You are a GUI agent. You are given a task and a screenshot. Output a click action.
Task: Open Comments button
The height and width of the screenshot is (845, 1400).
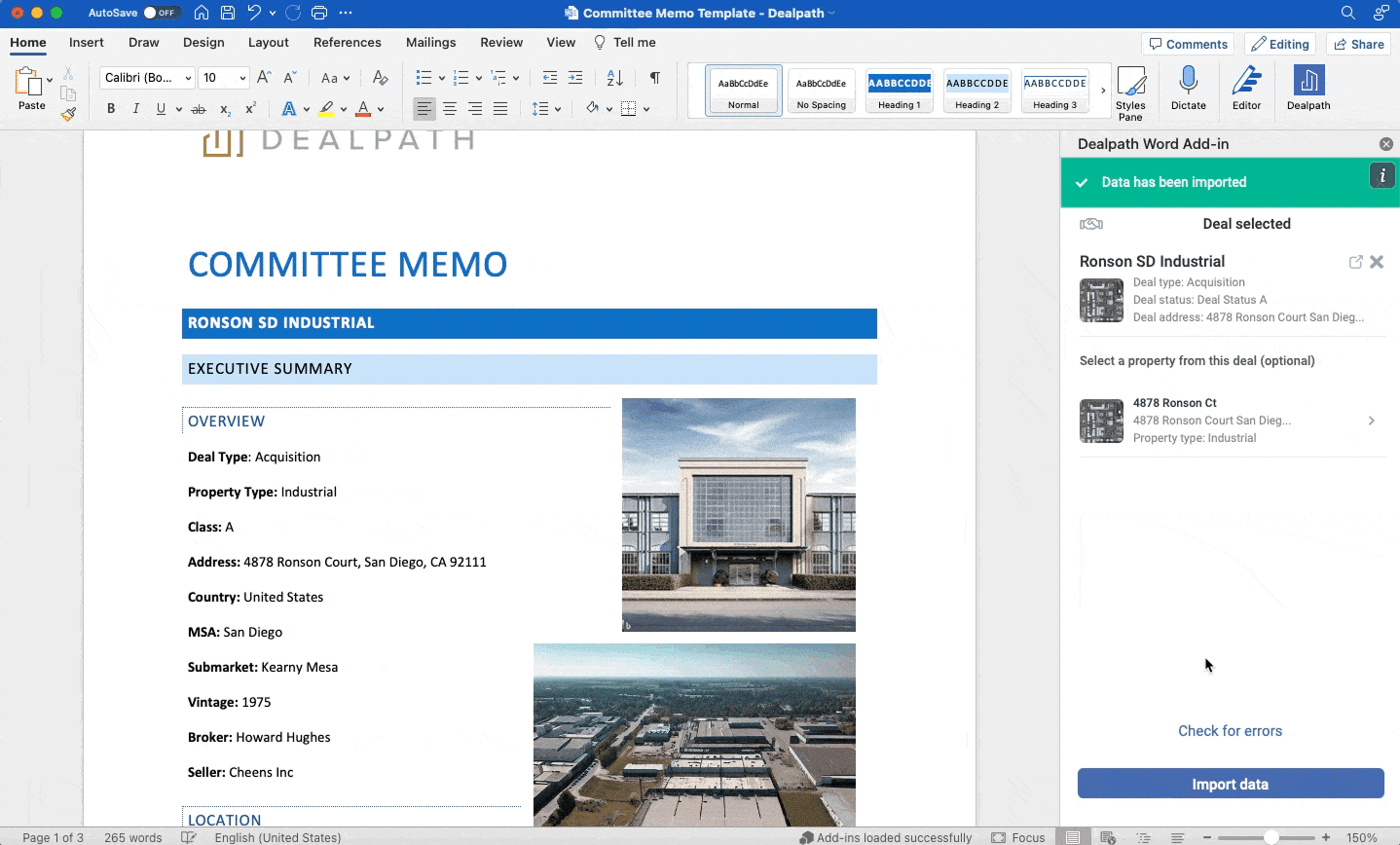point(1188,44)
